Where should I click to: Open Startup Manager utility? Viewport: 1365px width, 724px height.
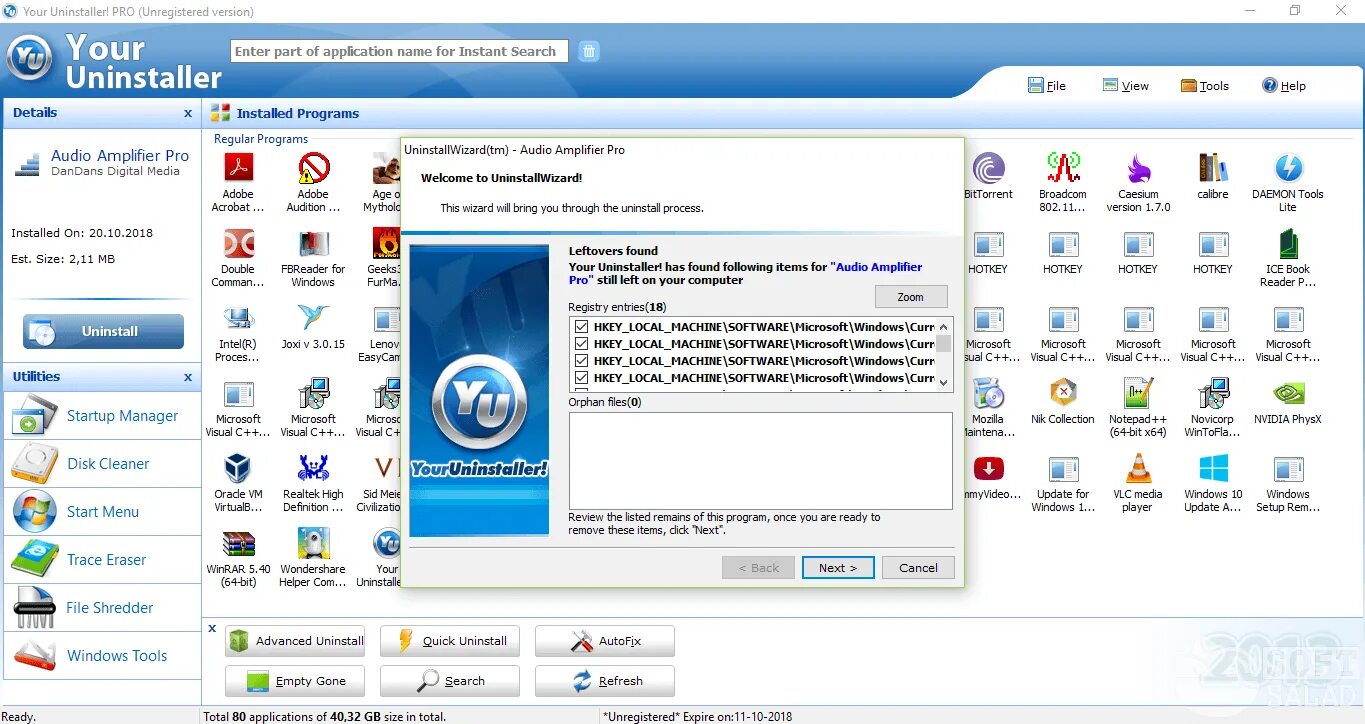coord(102,416)
